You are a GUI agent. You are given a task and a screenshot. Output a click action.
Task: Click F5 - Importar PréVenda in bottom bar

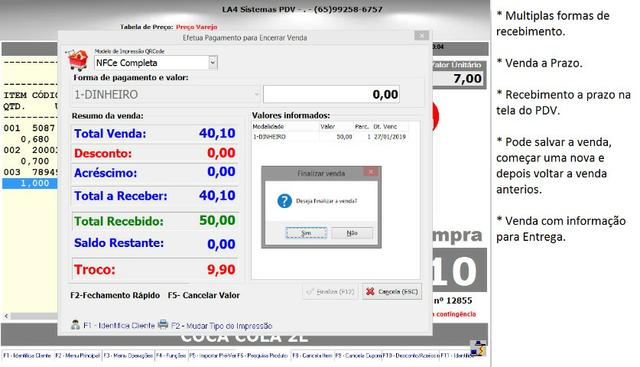pos(213,356)
